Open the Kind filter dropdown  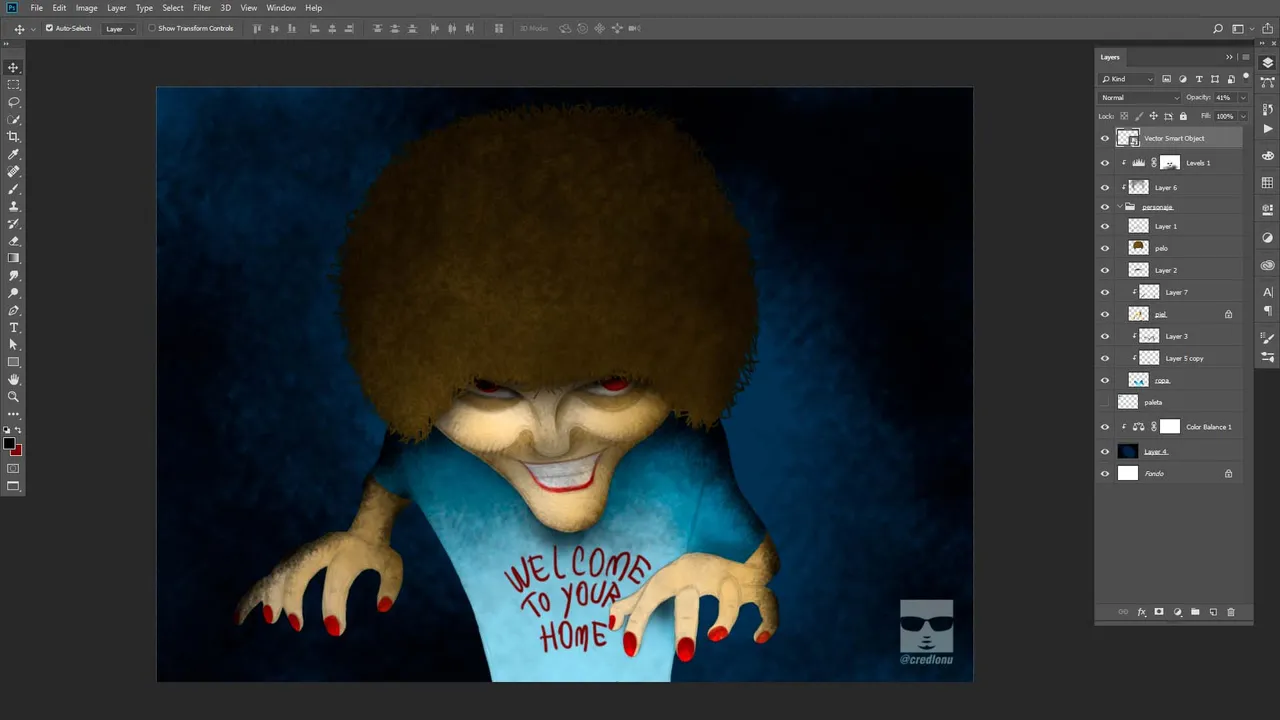click(1127, 79)
